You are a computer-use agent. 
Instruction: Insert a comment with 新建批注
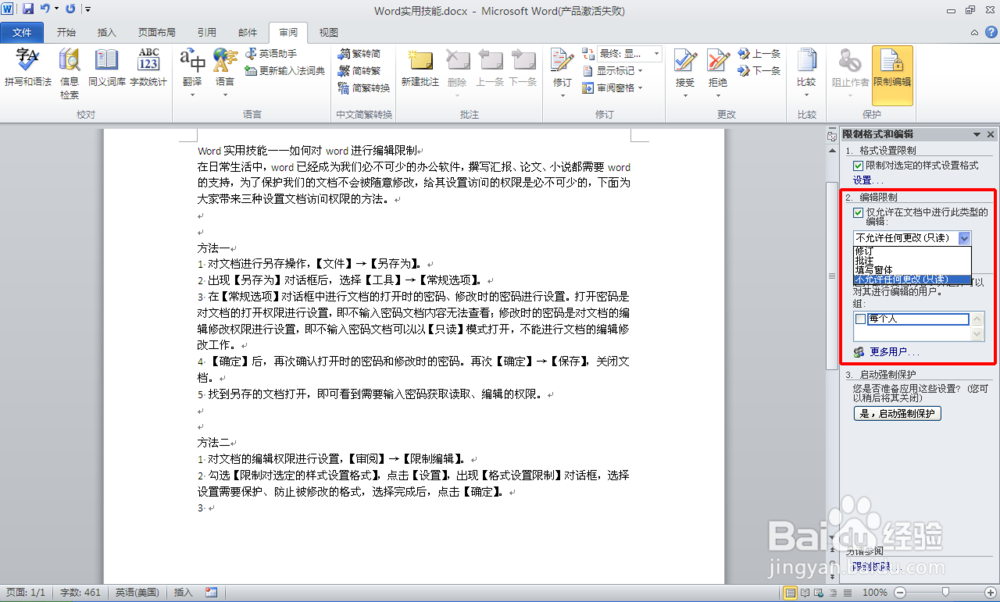420,69
